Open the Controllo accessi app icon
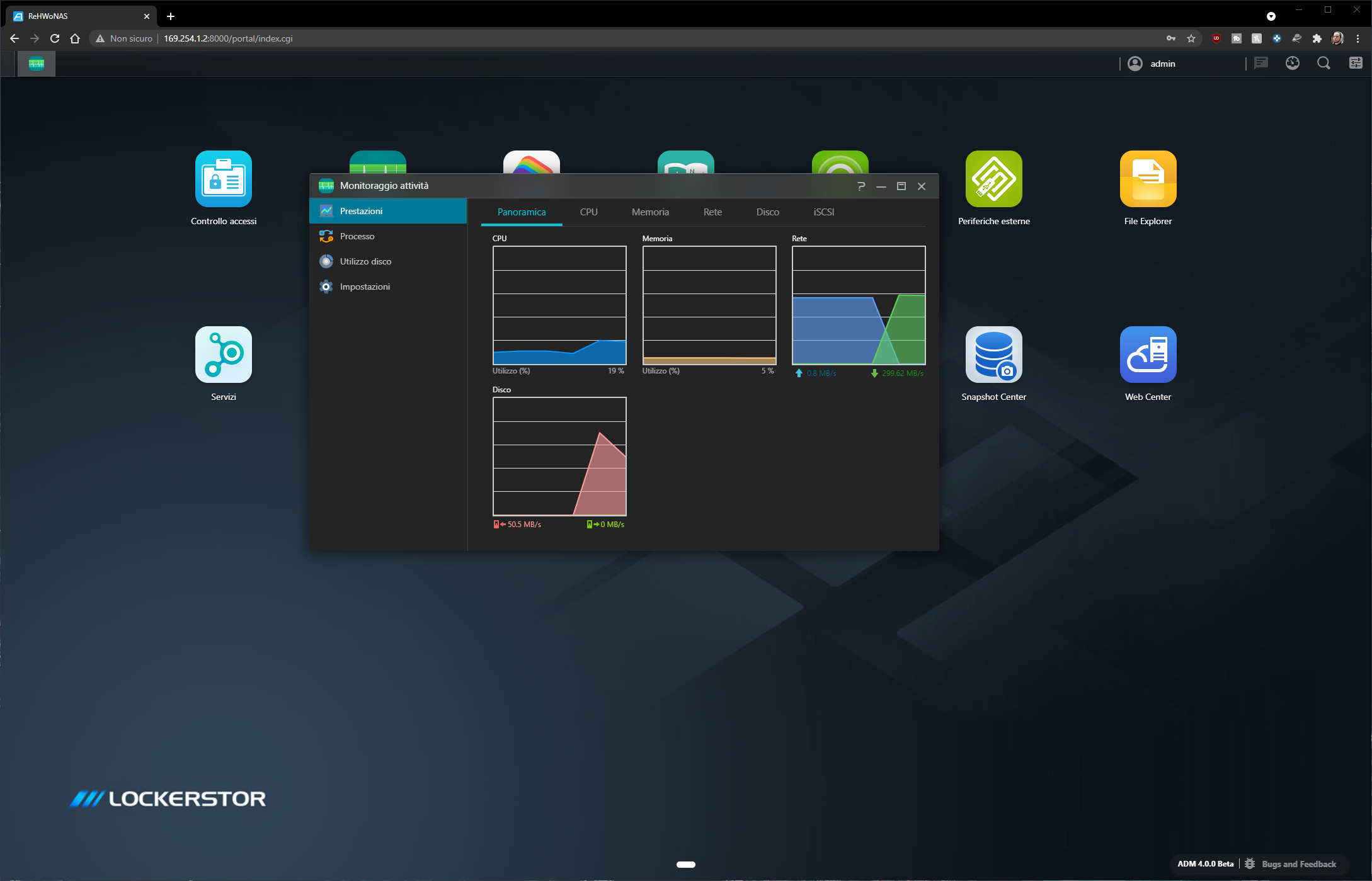The width and height of the screenshot is (1372, 881). 224,179
